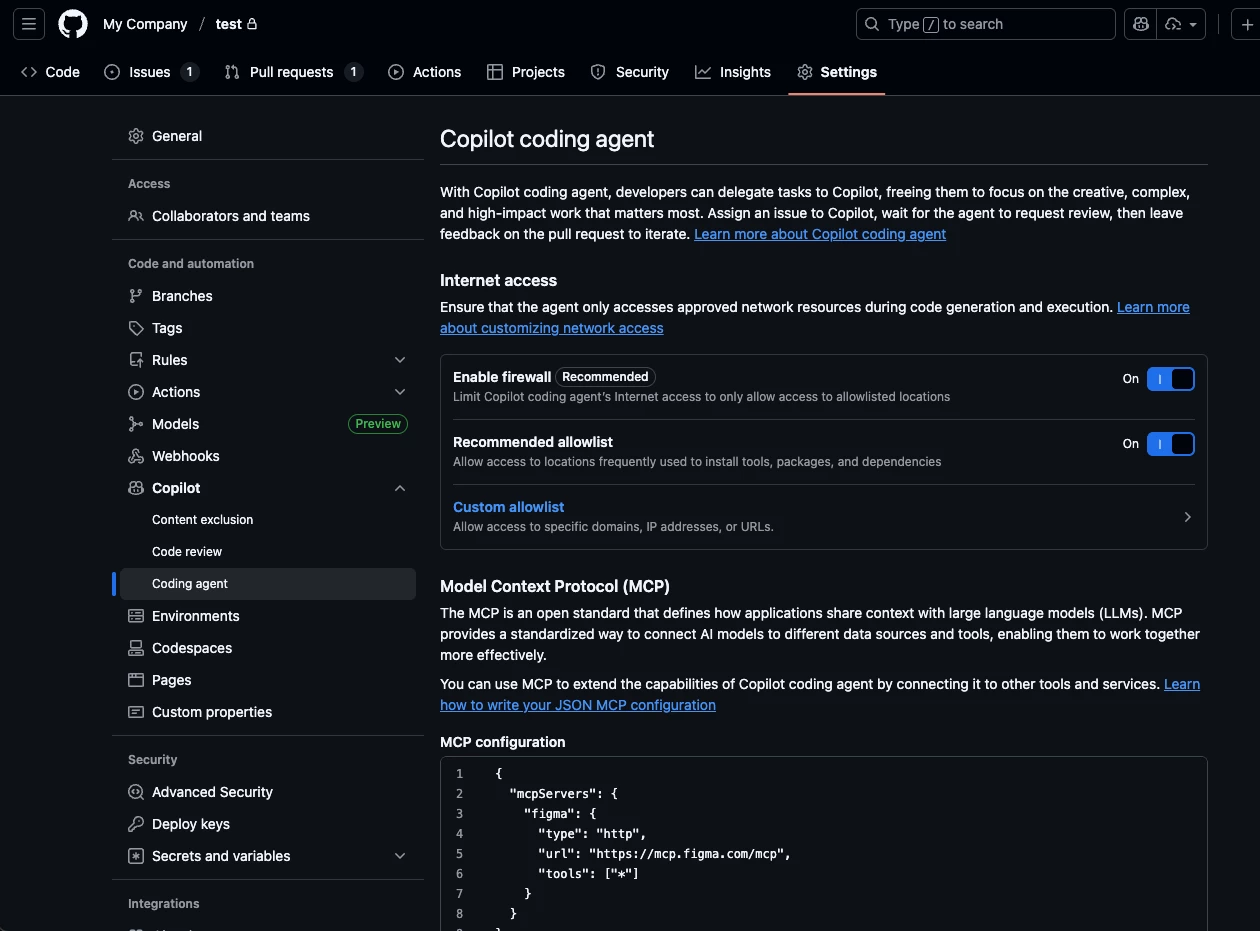Click the search magnifier icon
Screen dimensions: 1260x931
872,24
